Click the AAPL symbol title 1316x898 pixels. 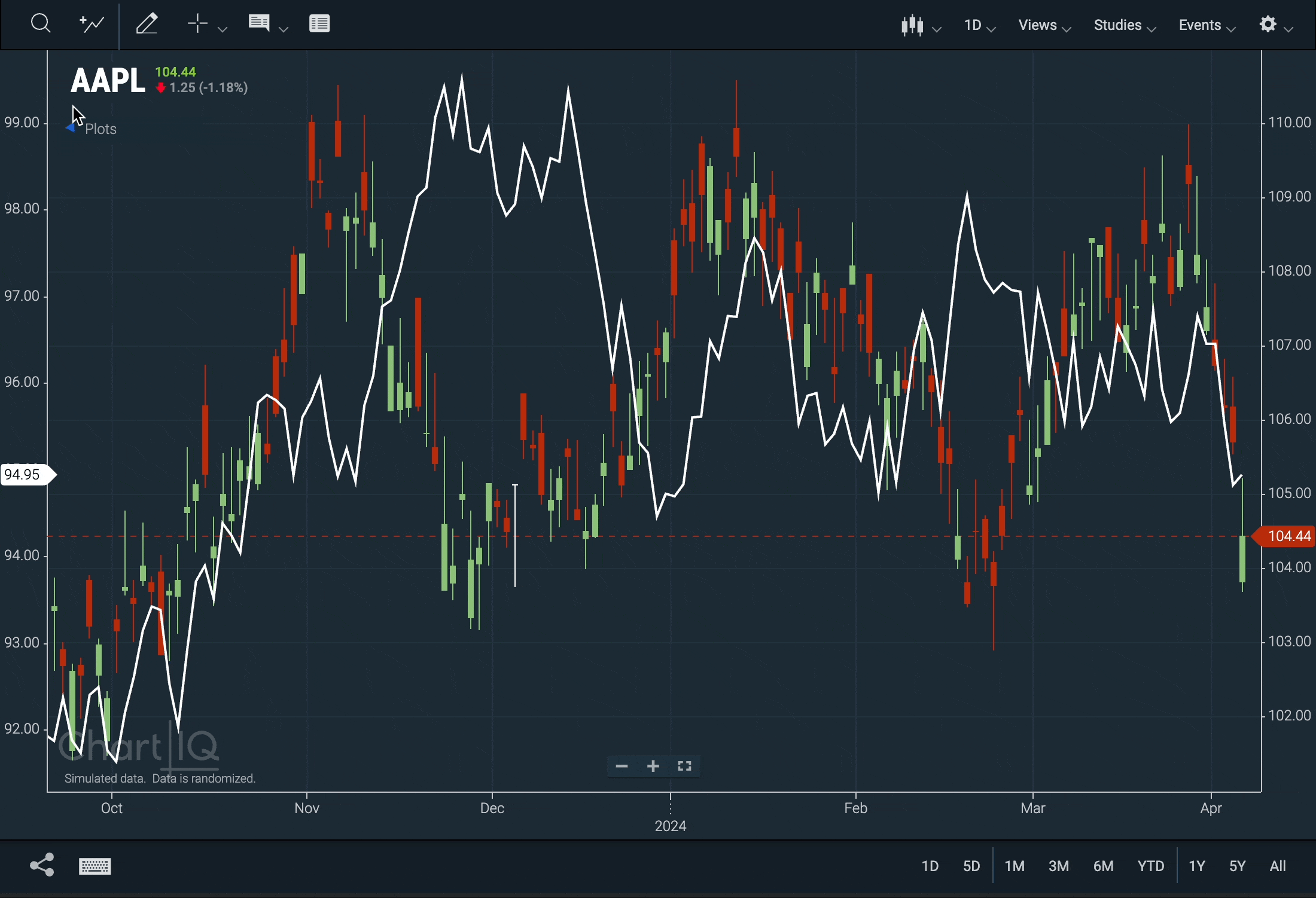108,80
